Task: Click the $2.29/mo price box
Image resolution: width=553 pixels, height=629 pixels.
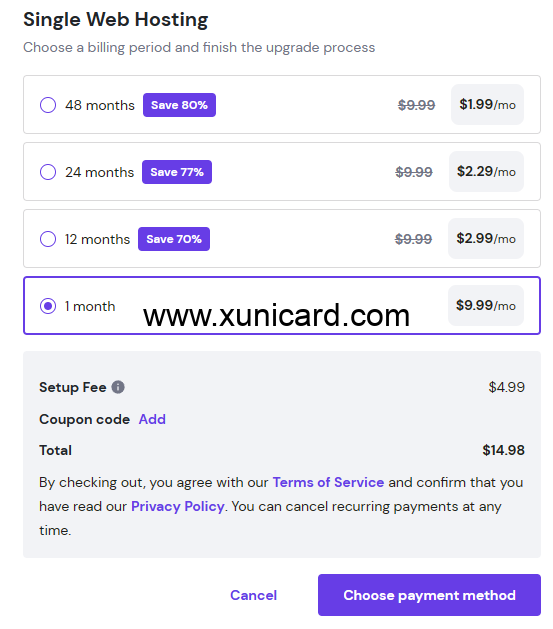Action: click(x=486, y=172)
